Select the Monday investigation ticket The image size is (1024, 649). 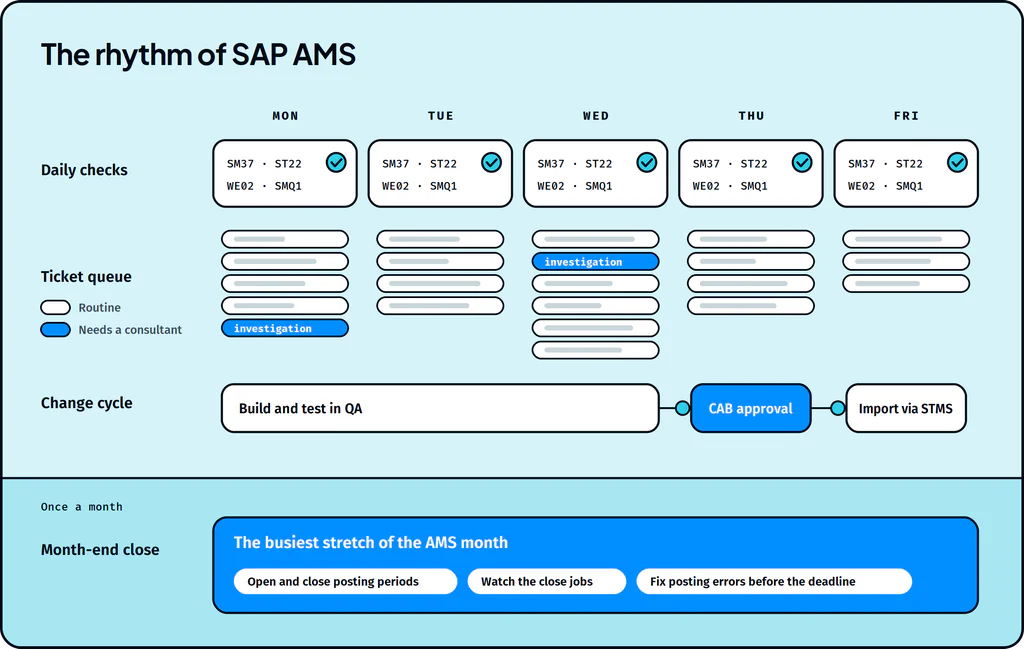(x=285, y=328)
